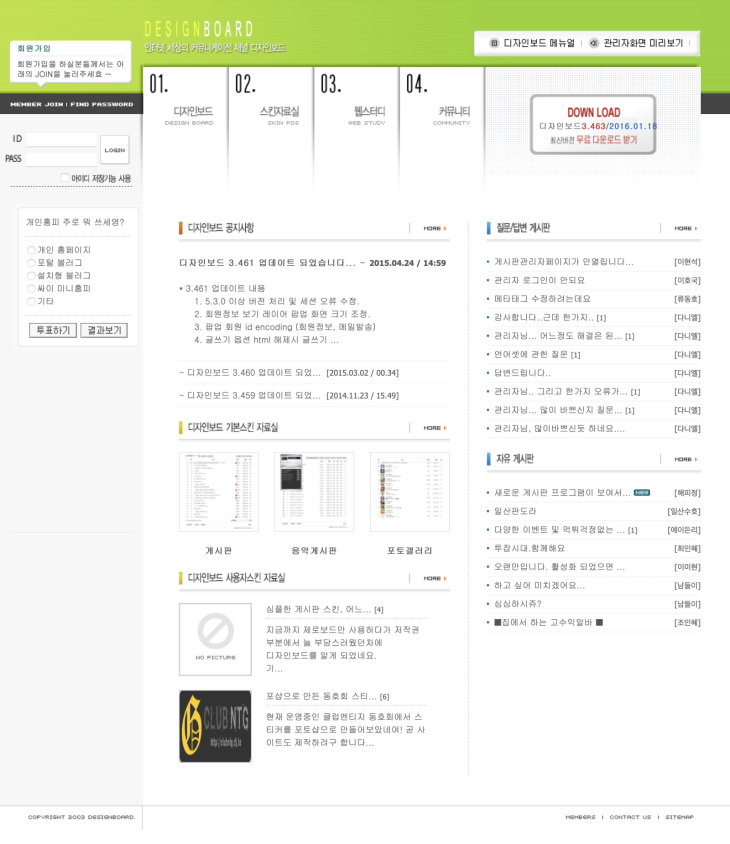Open post 감사합니다..근데 한가지
730x844 pixels.
544,318
